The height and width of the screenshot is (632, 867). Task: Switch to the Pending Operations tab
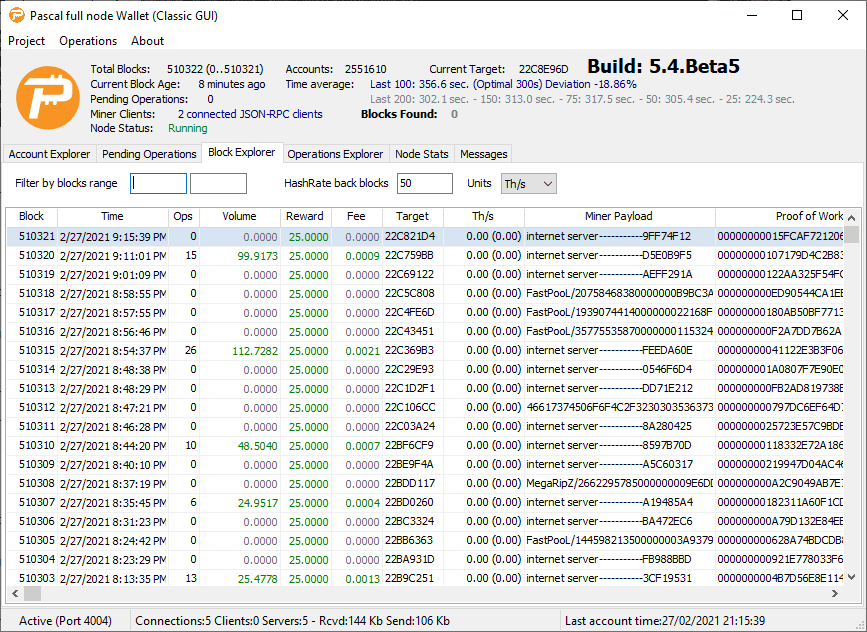point(149,154)
